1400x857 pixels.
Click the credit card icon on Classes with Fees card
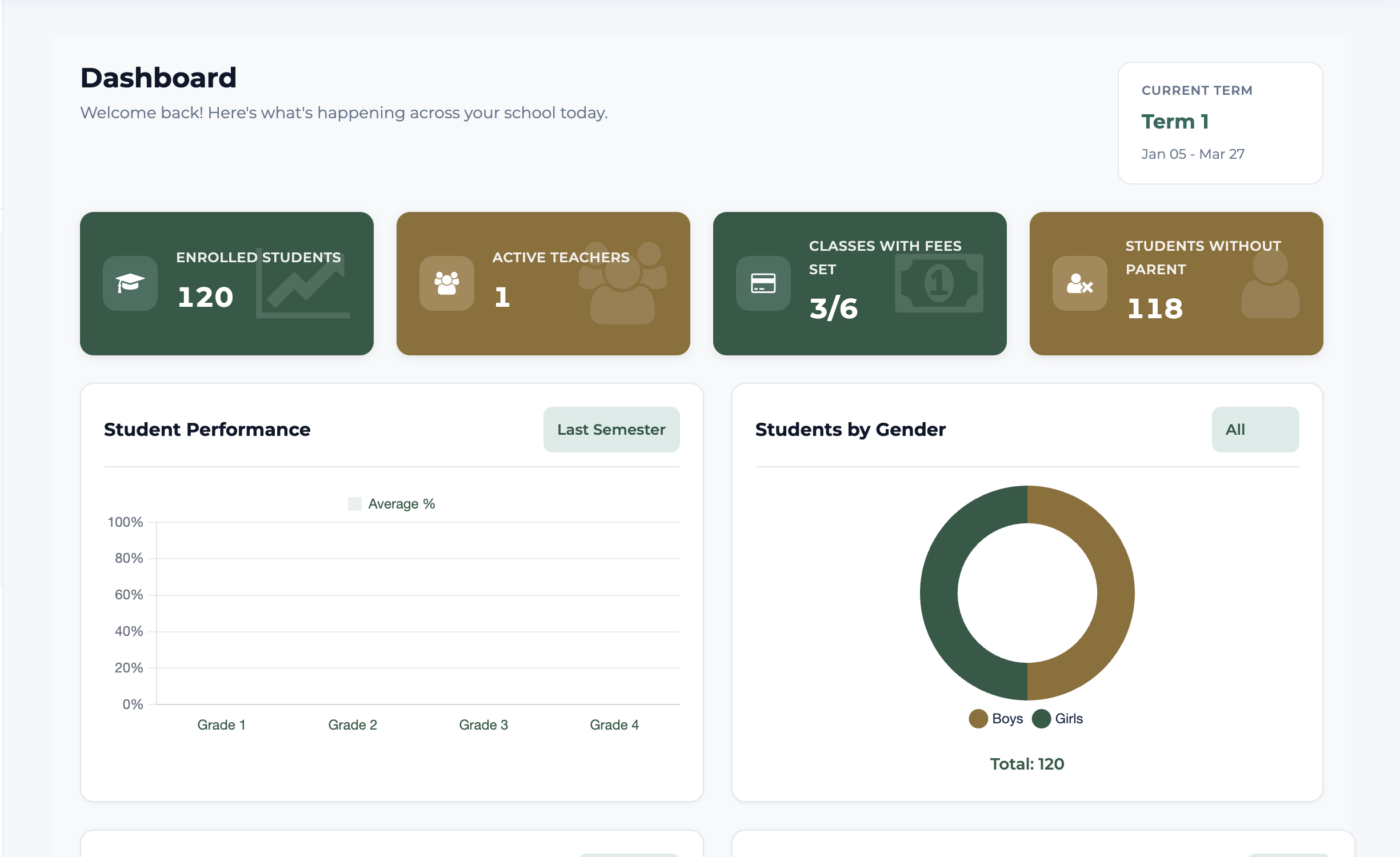coord(762,284)
